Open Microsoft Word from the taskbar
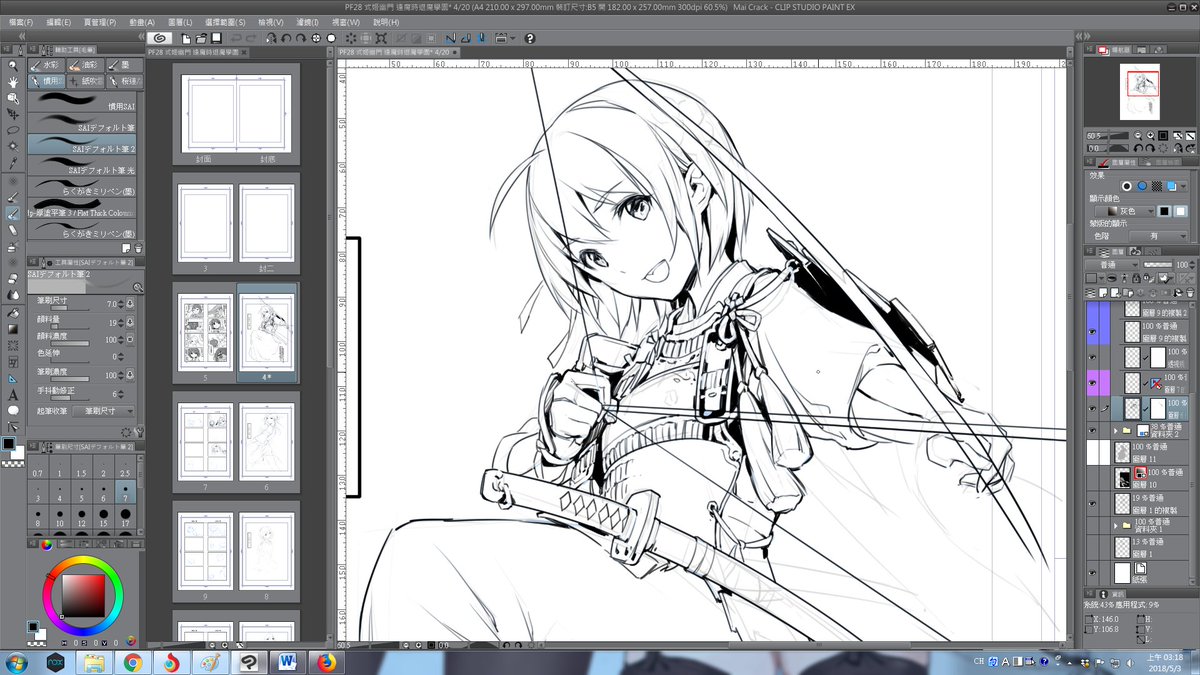 (288, 662)
